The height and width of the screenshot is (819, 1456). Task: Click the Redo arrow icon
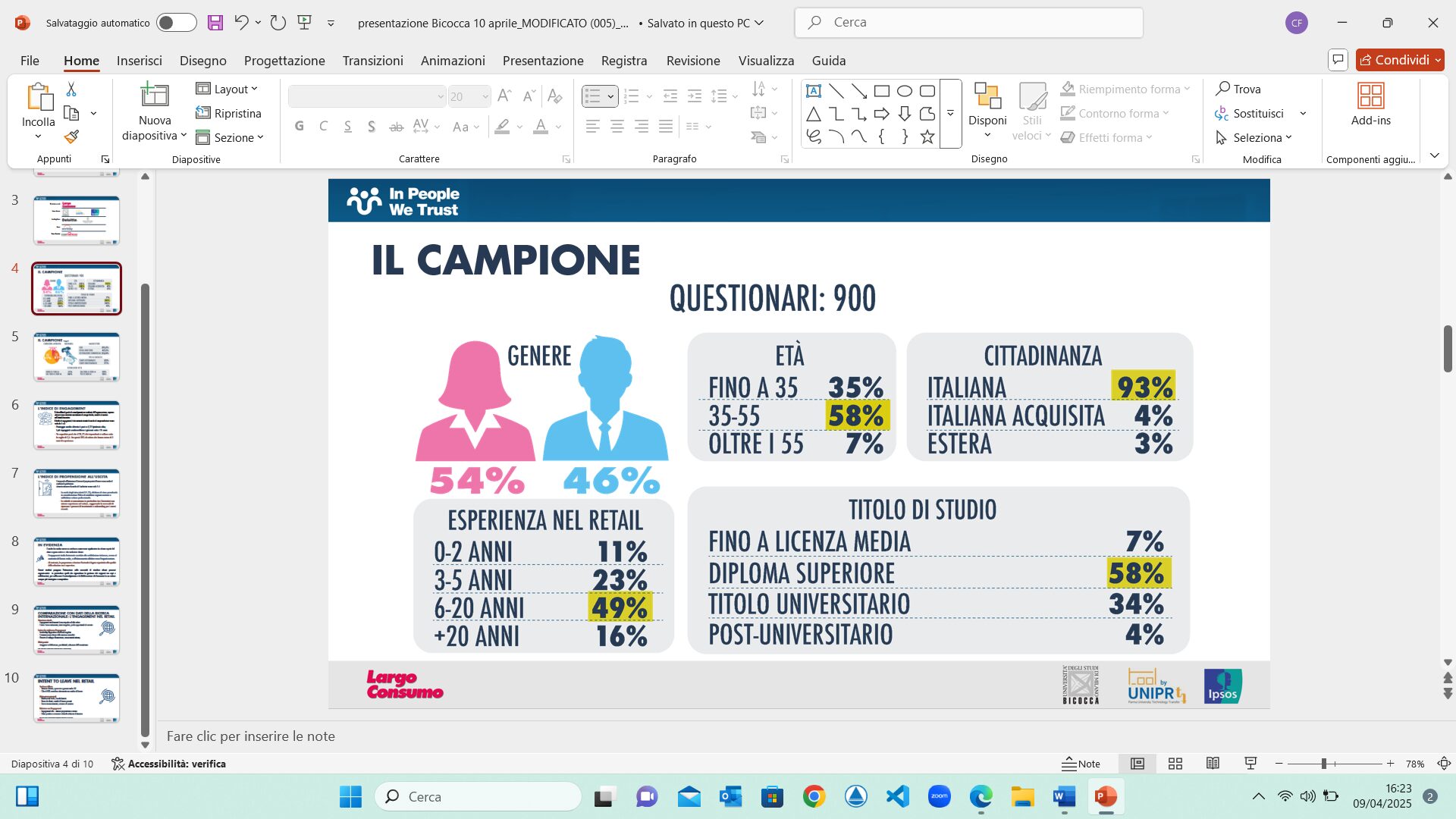(278, 23)
